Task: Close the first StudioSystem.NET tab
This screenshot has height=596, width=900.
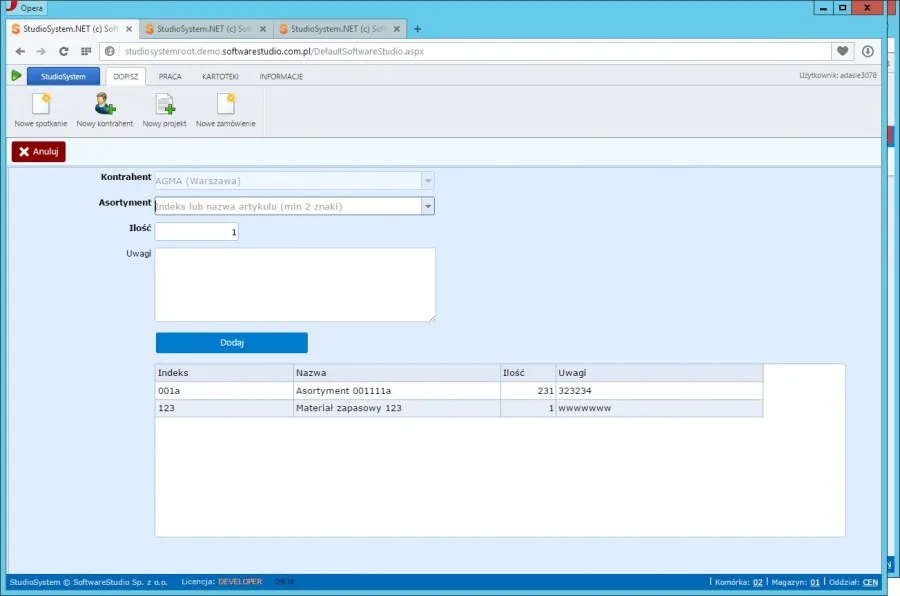Action: pyautogui.click(x=129, y=29)
